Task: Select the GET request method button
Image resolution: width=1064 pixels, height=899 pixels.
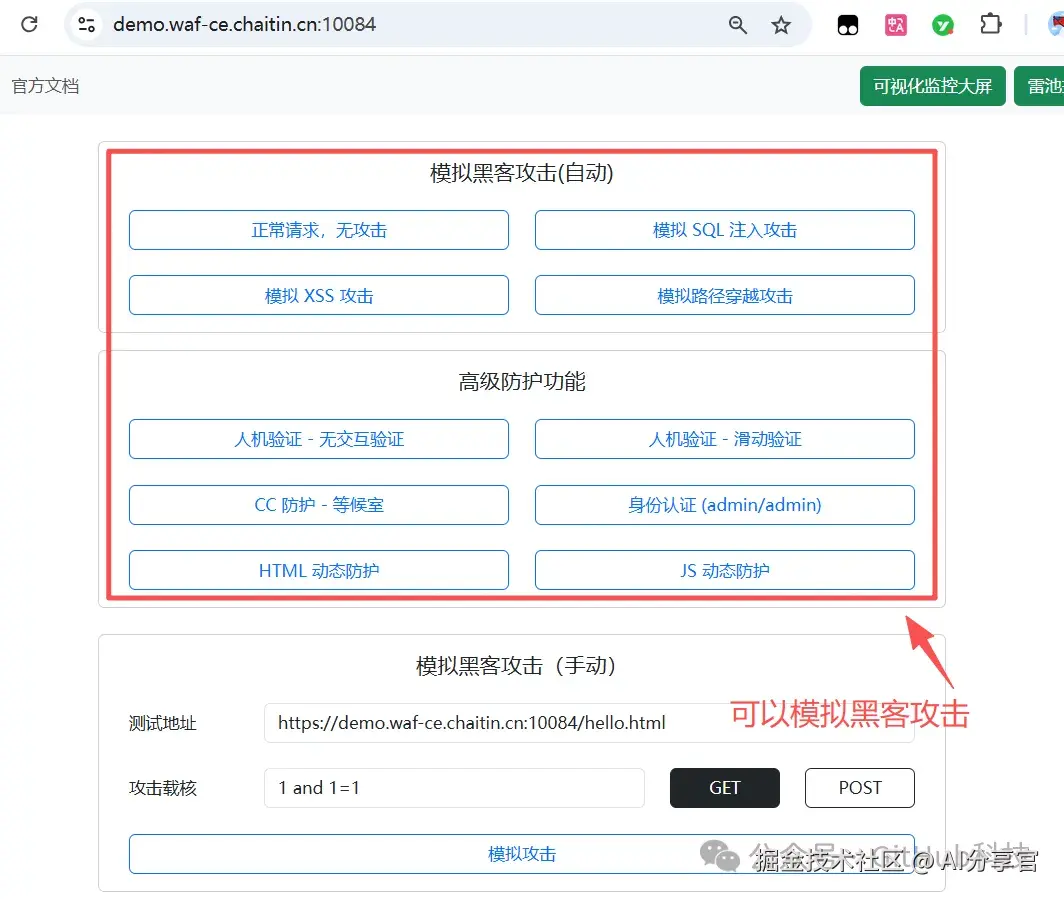Action: tap(724, 788)
